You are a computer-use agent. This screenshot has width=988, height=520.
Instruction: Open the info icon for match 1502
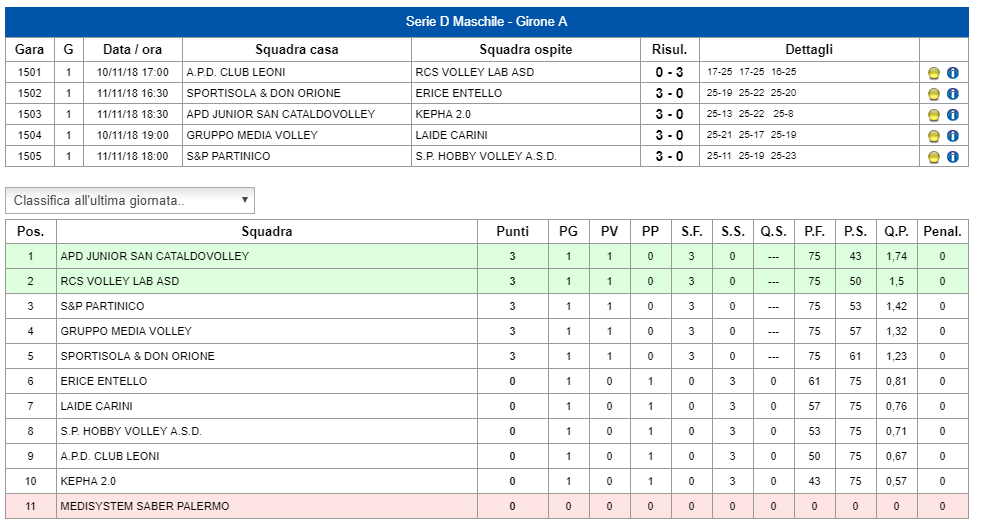(953, 94)
